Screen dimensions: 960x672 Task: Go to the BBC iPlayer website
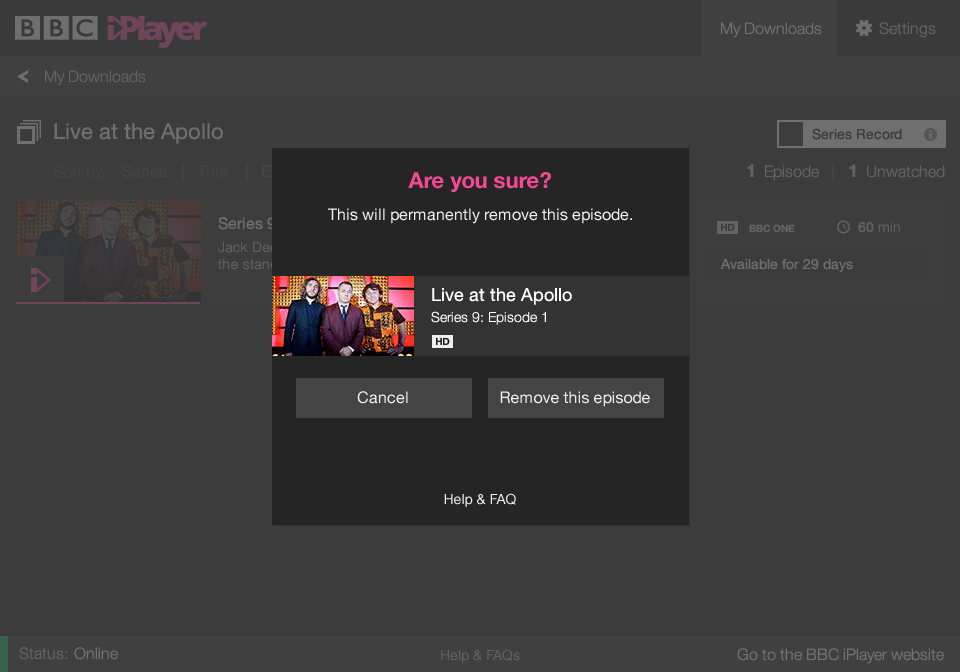pos(840,655)
